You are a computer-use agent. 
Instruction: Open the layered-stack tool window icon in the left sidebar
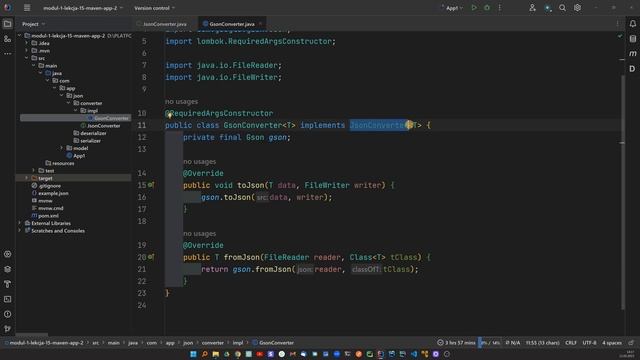coord(7,269)
